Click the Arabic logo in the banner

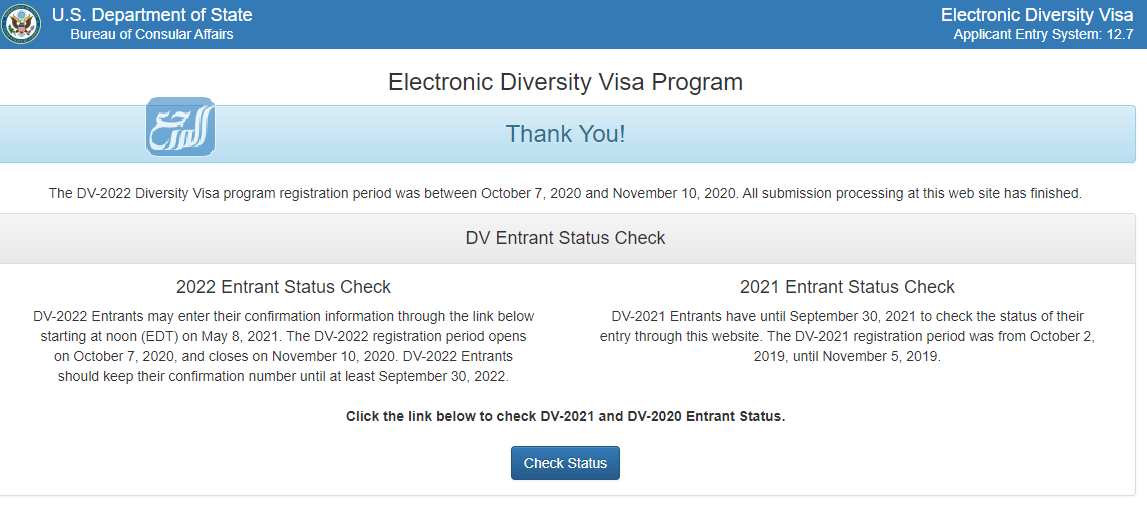coord(181,127)
